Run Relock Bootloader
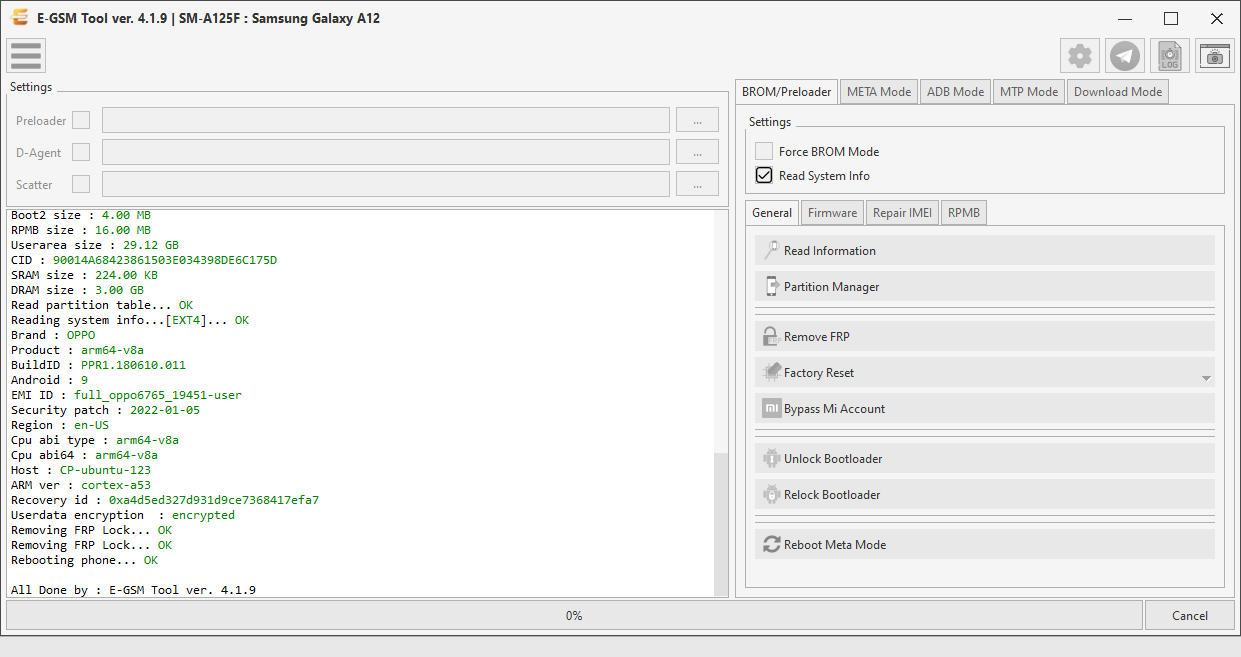This screenshot has width=1241, height=657. (x=985, y=494)
